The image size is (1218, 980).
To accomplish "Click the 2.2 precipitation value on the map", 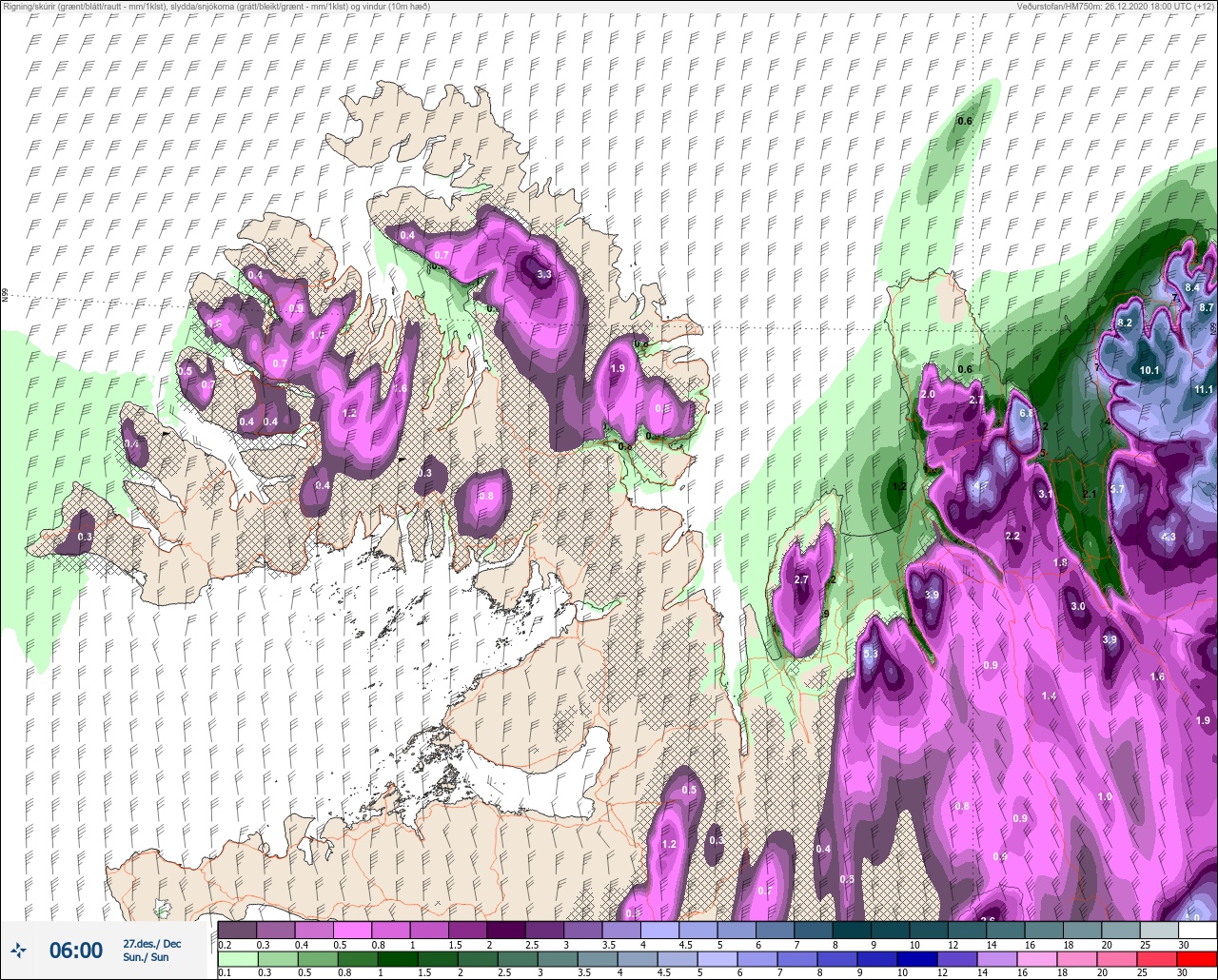I will point(1012,537).
